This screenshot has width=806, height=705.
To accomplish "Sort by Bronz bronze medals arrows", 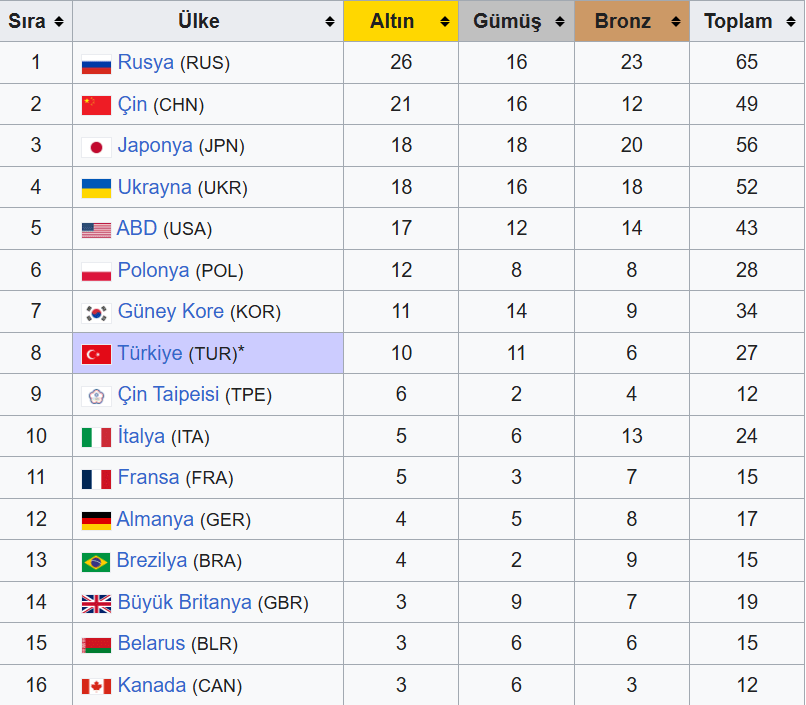I will (676, 22).
